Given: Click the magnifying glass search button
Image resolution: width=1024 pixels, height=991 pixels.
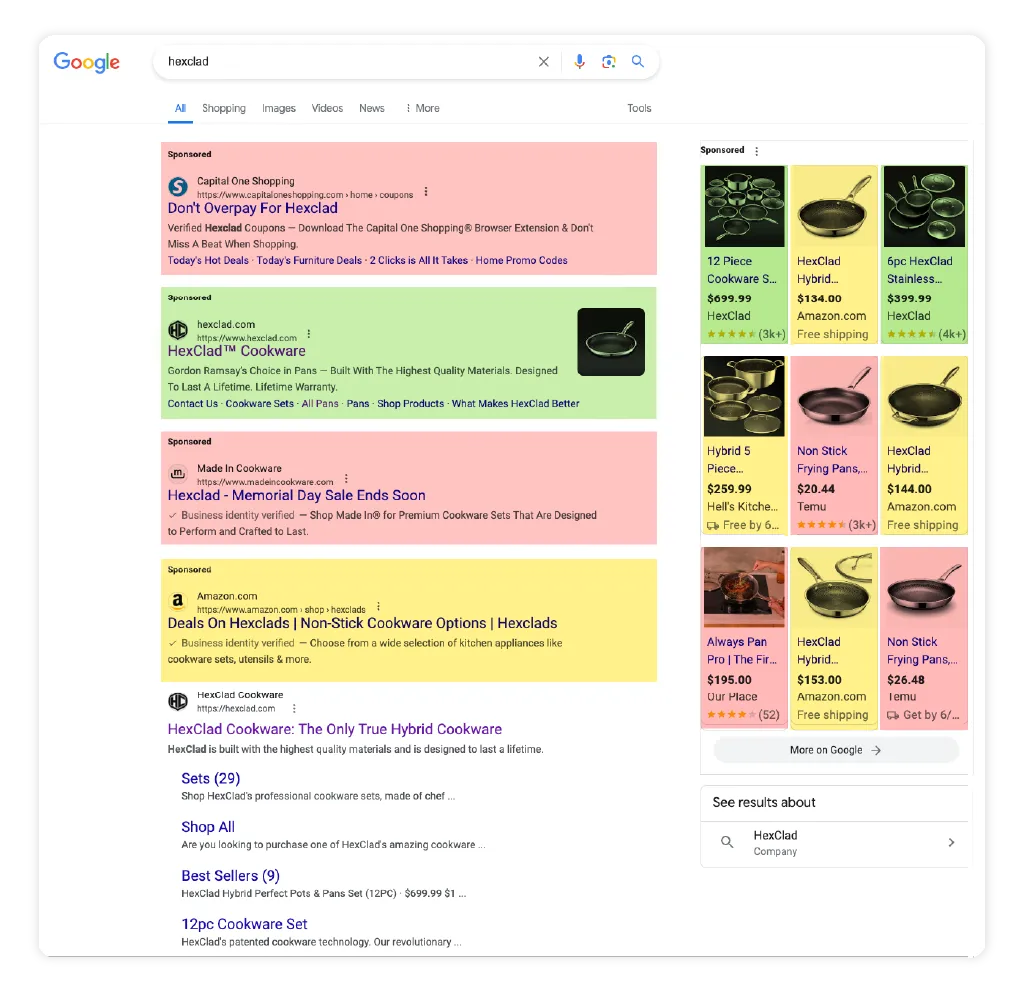Looking at the screenshot, I should coord(638,61).
